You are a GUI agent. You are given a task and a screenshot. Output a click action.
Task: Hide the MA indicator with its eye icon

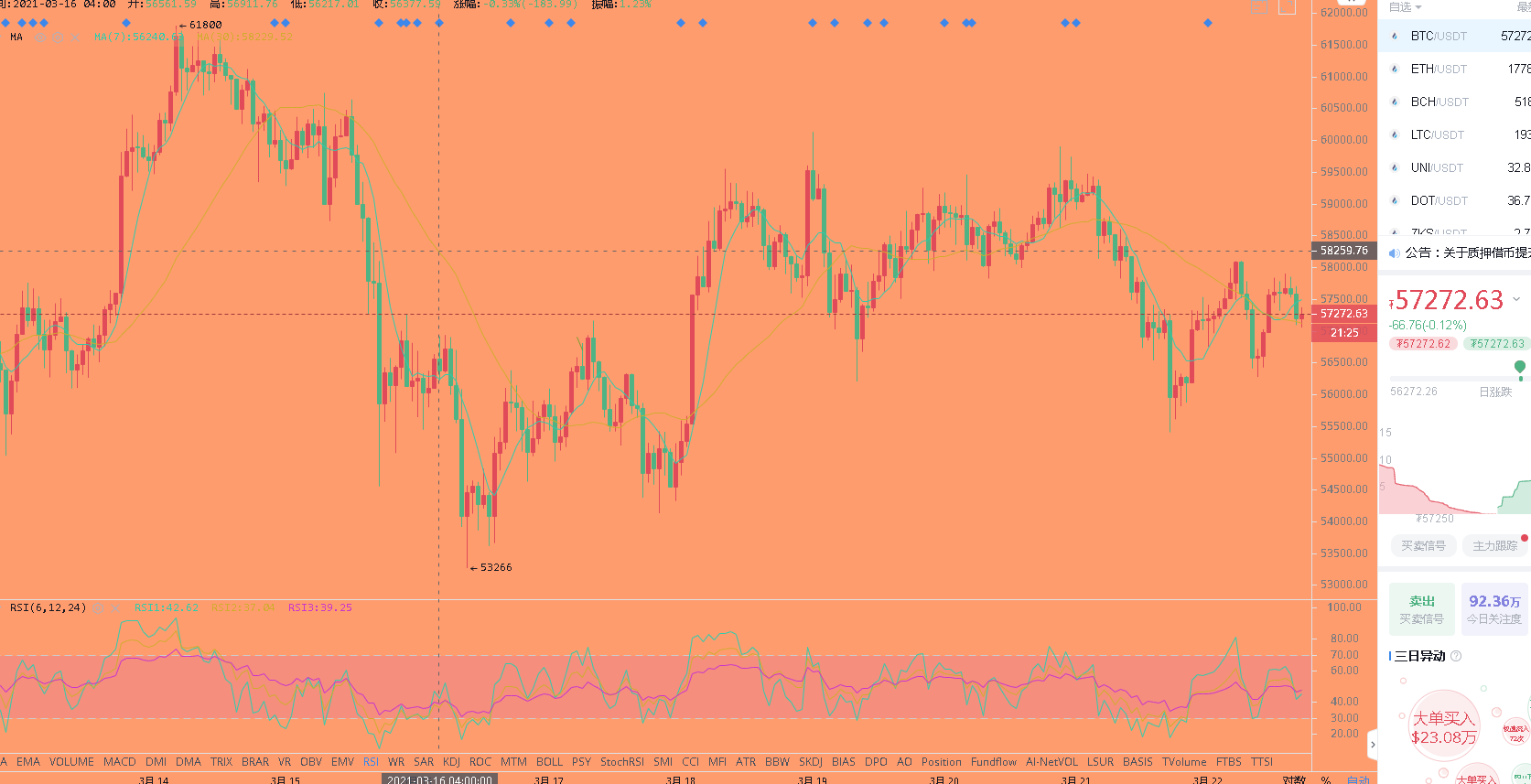(x=40, y=37)
